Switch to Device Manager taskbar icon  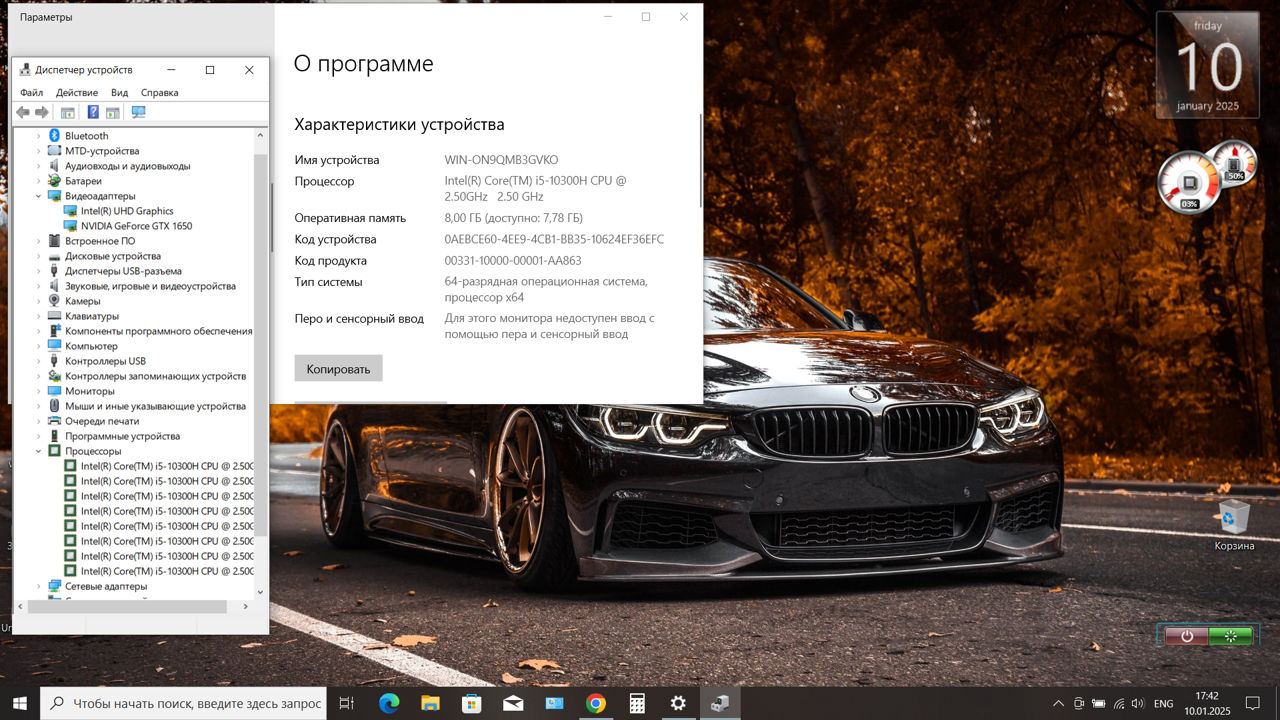pyautogui.click(x=720, y=703)
